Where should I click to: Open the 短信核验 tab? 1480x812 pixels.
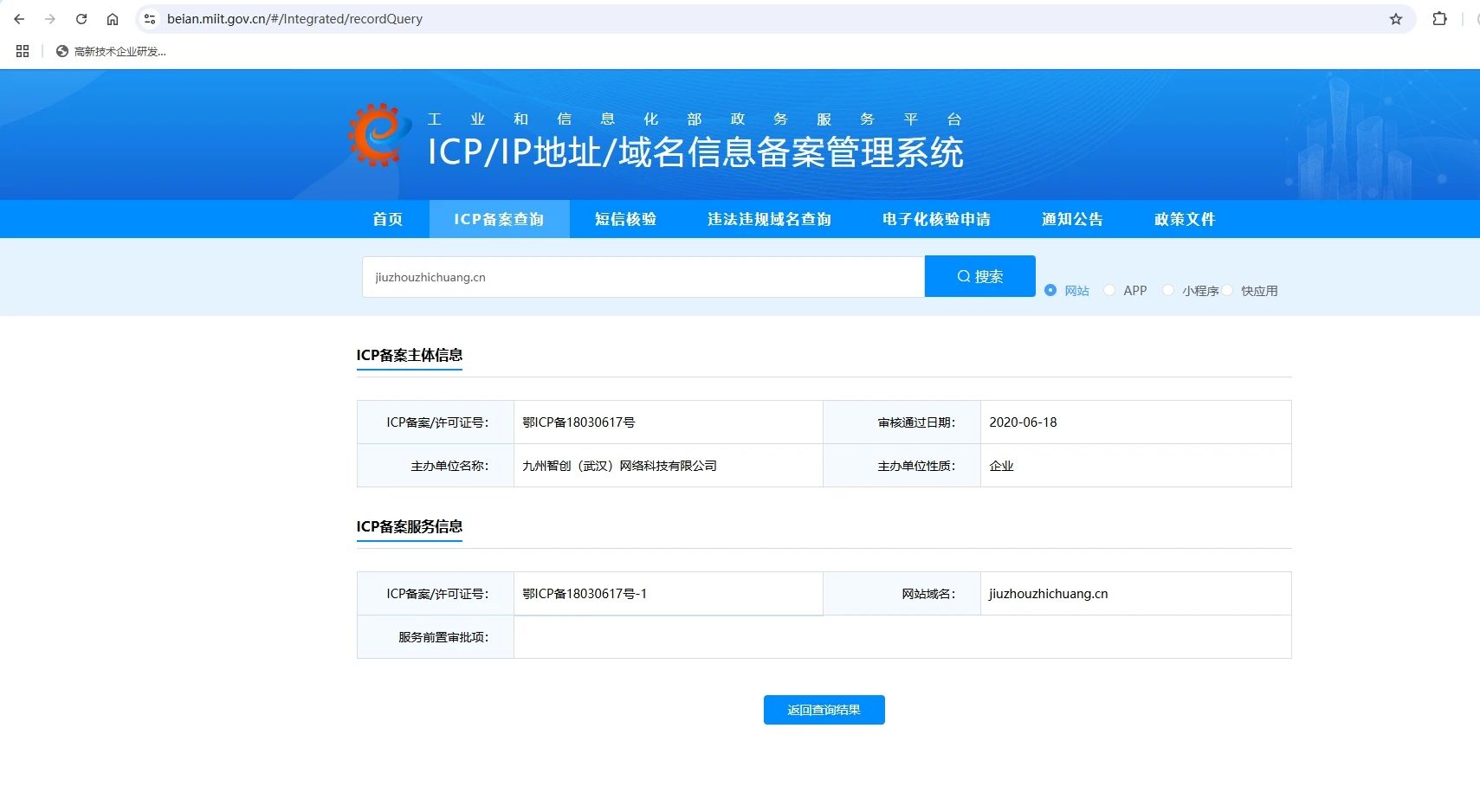coord(625,219)
